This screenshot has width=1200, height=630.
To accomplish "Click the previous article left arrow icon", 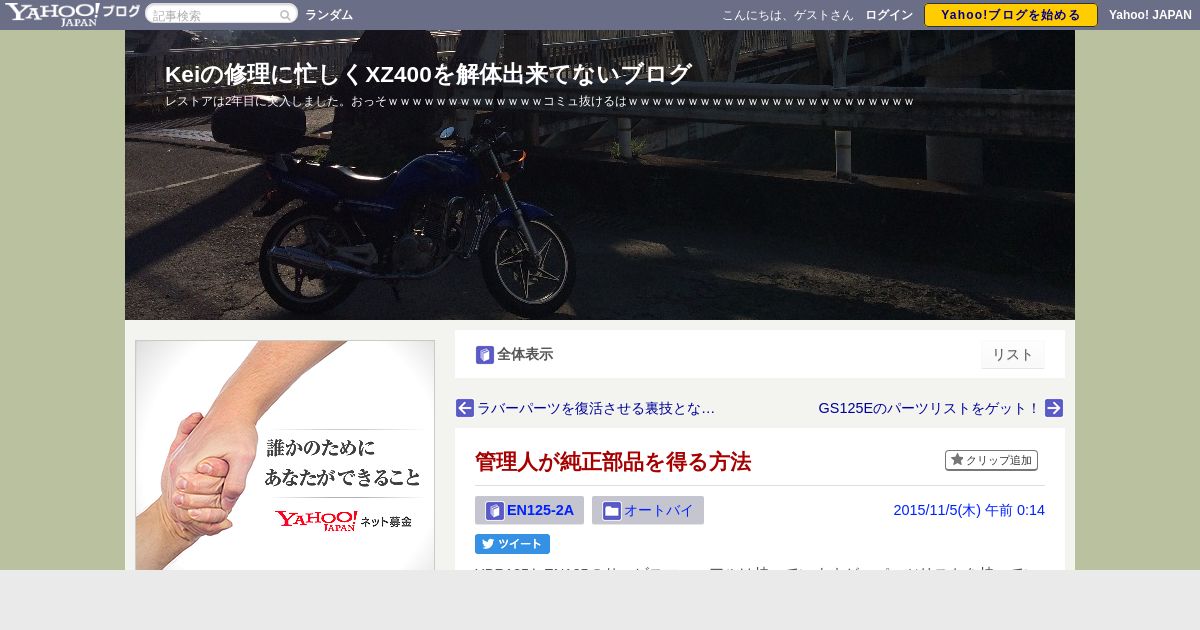I will click(465, 408).
